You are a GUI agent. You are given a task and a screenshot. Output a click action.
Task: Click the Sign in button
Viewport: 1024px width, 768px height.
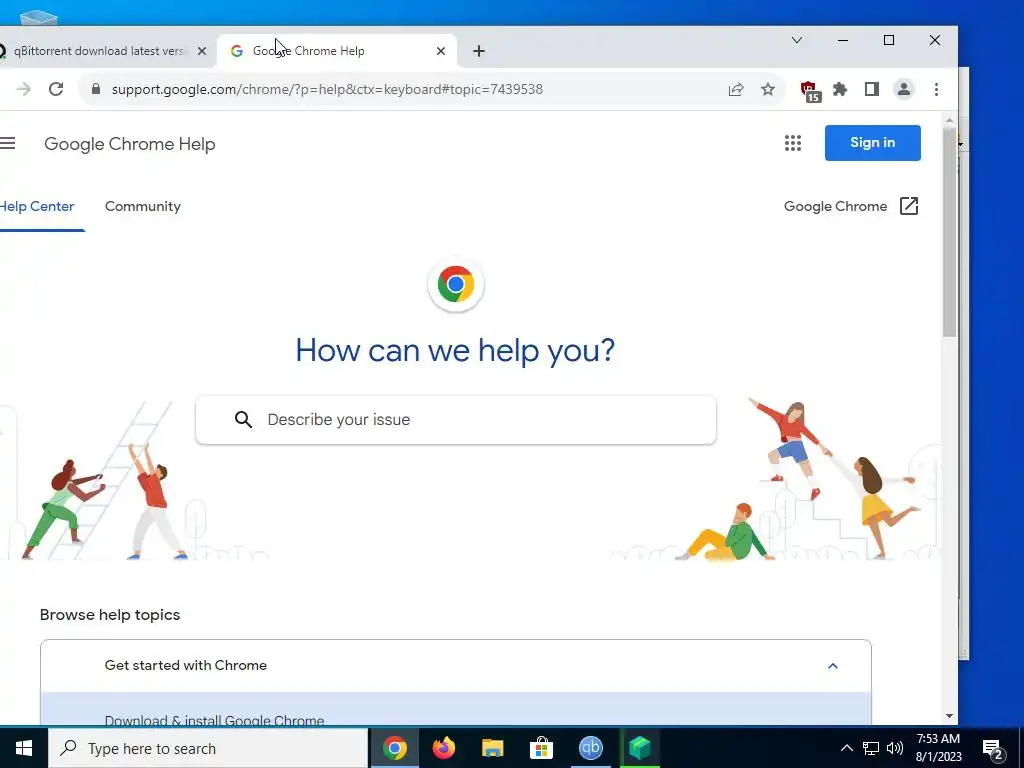click(872, 143)
